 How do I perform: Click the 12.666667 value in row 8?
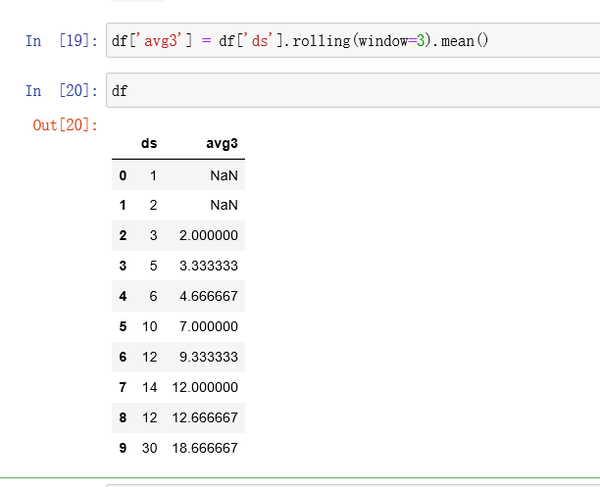pos(205,418)
